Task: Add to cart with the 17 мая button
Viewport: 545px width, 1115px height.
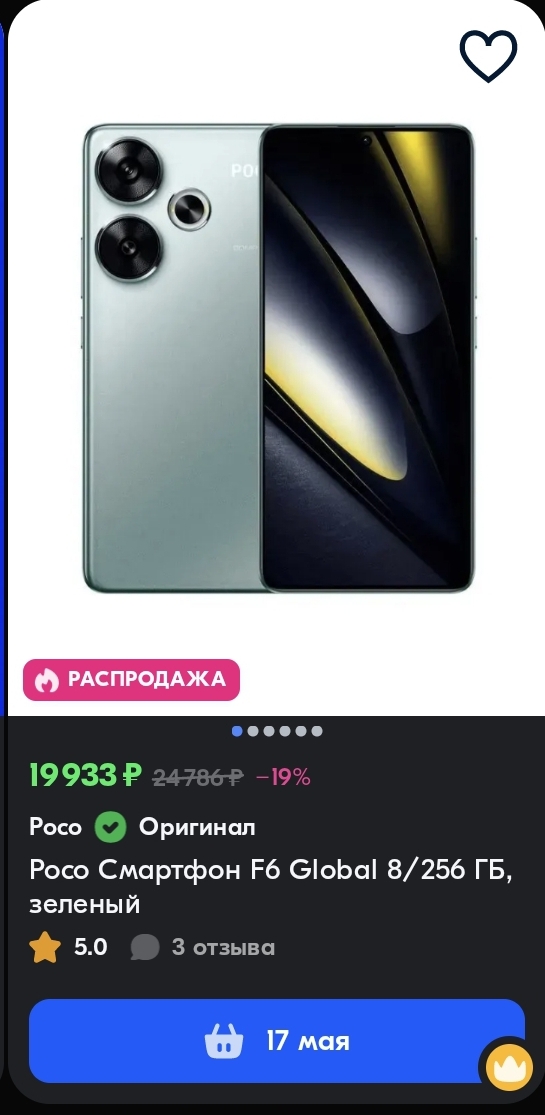Action: pyautogui.click(x=277, y=1041)
